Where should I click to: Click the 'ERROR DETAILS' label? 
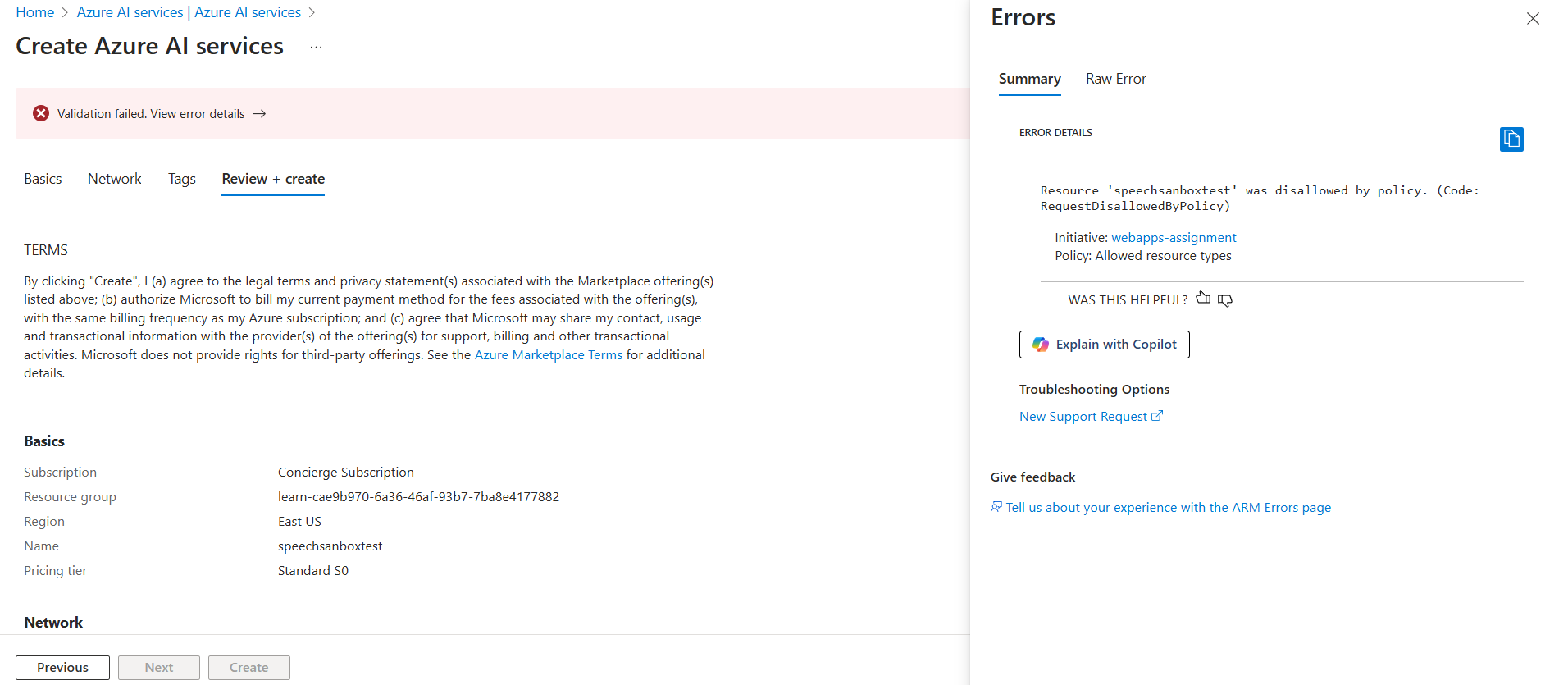tap(1055, 133)
